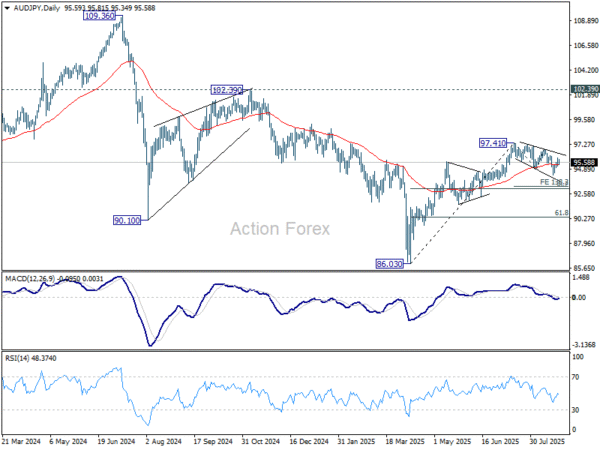Click the 109.360 peak price label

coord(99,16)
